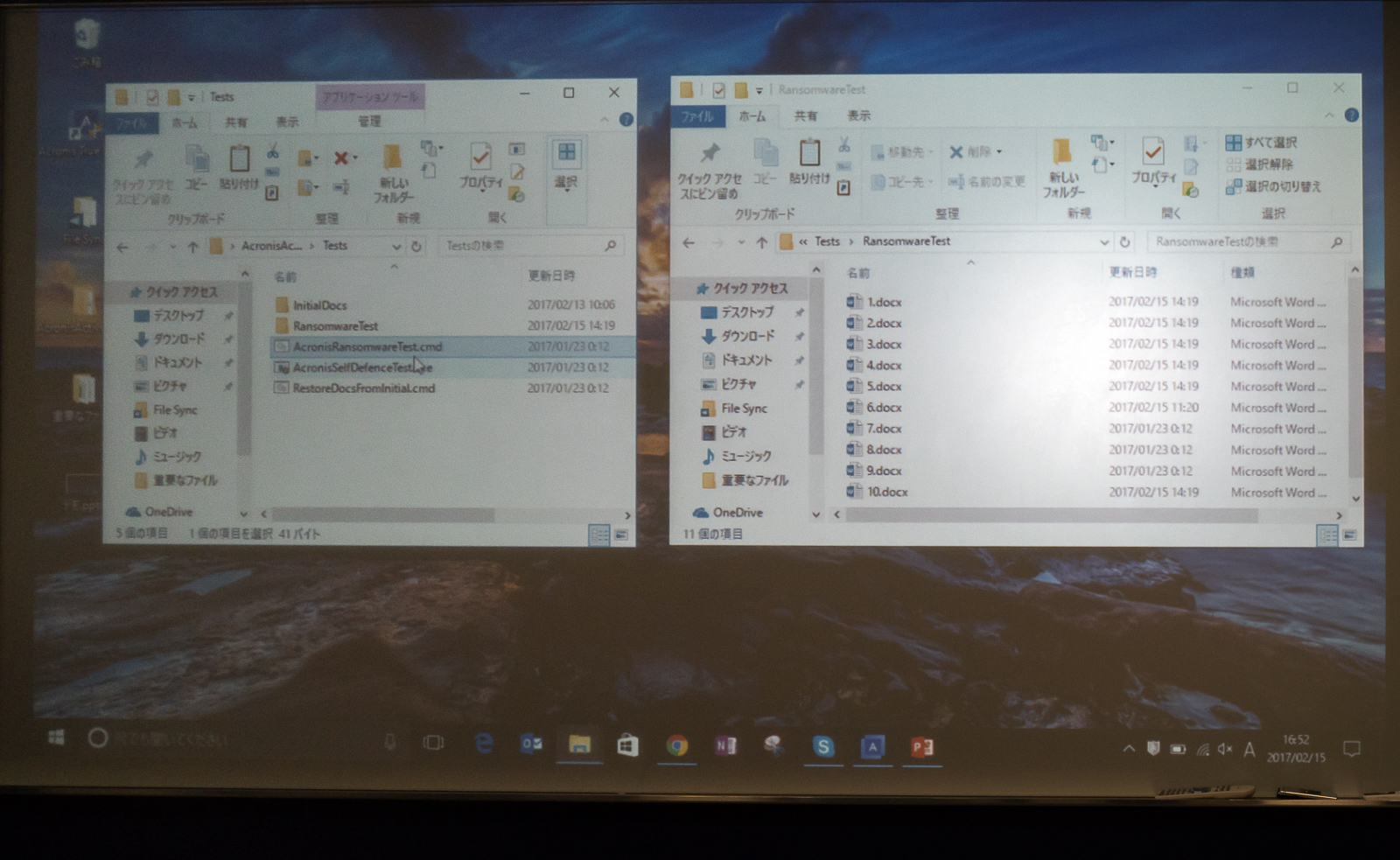Image resolution: width=1400 pixels, height=860 pixels.
Task: Switch RansomwareTest window to large icons view
Action: point(1349,535)
